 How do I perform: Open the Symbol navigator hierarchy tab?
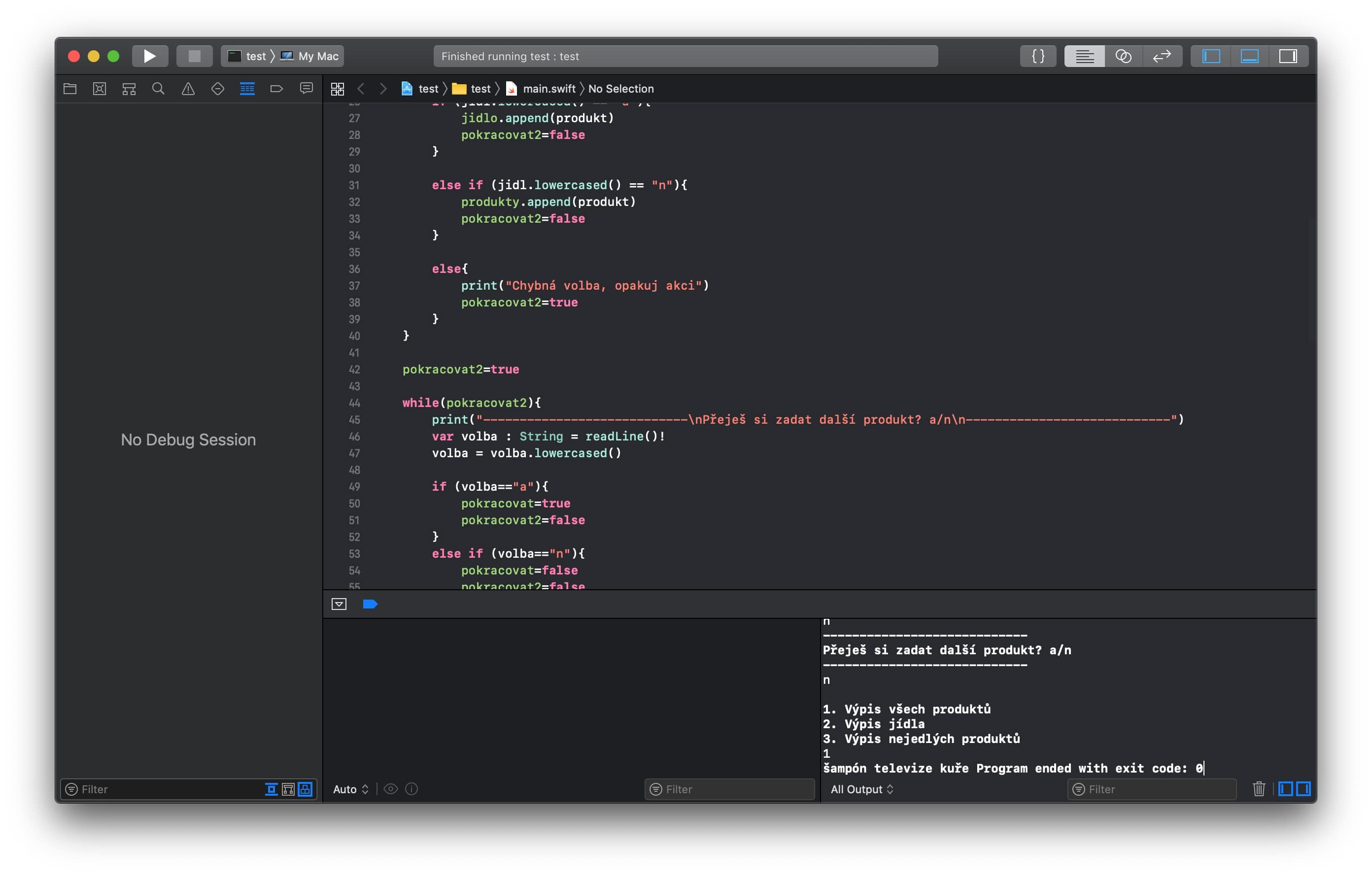click(129, 88)
